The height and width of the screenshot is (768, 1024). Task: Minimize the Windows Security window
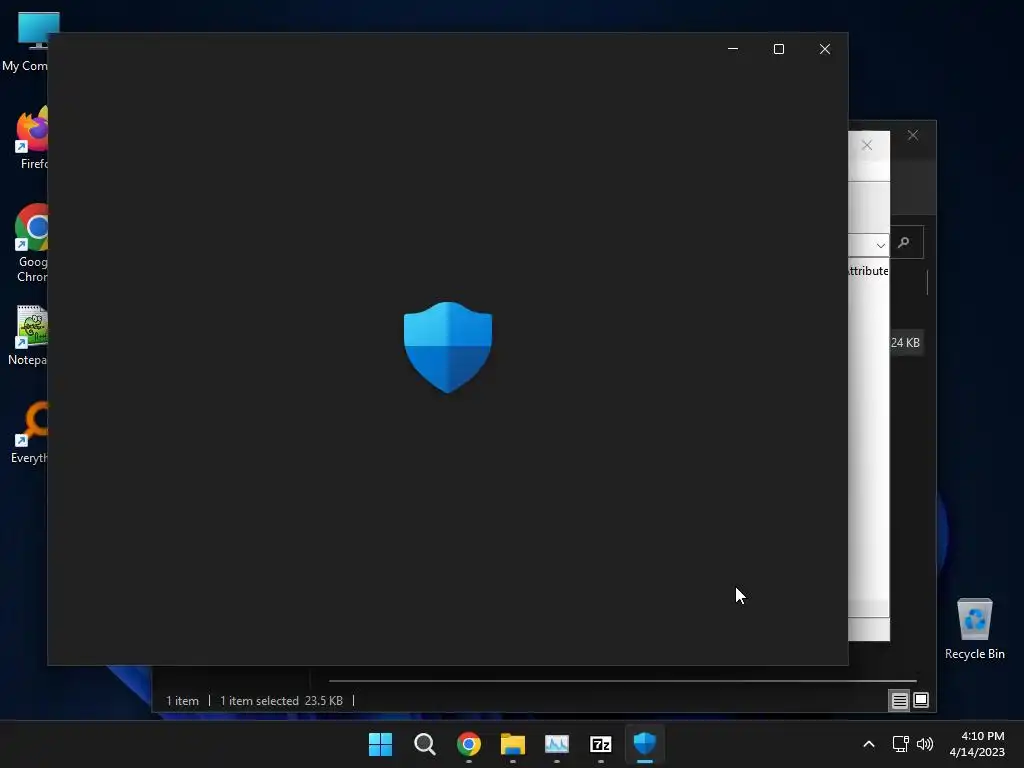(x=733, y=49)
